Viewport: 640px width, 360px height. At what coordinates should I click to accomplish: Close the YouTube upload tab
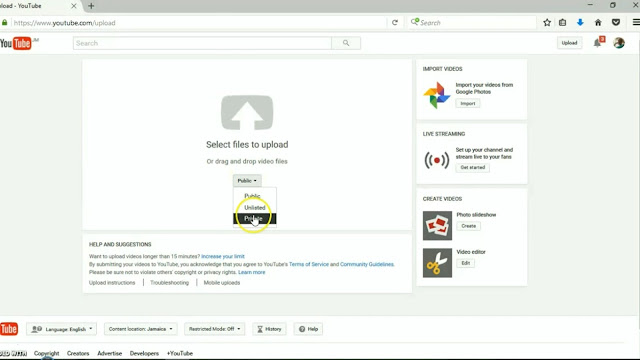click(73, 6)
